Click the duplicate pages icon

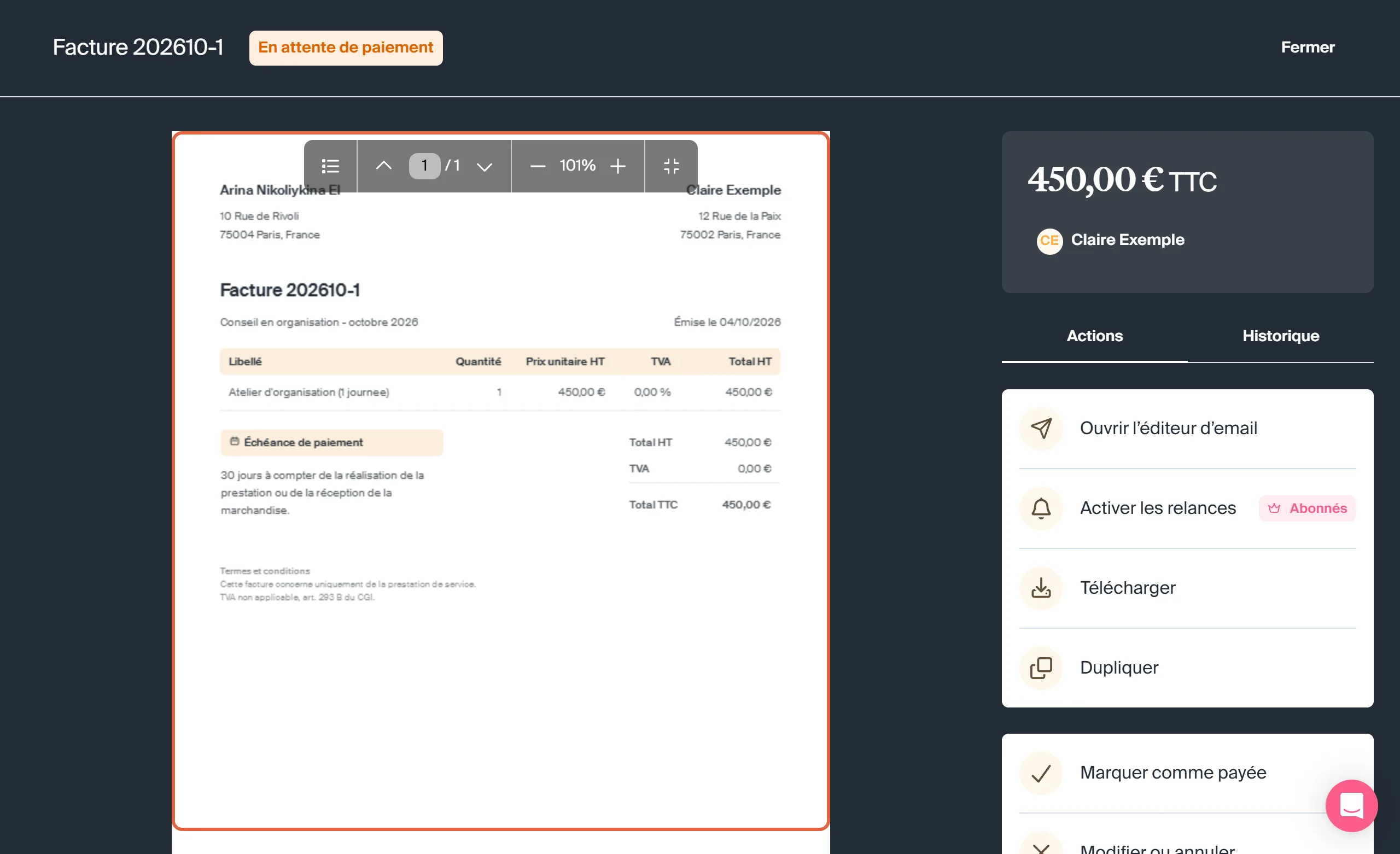1041,668
